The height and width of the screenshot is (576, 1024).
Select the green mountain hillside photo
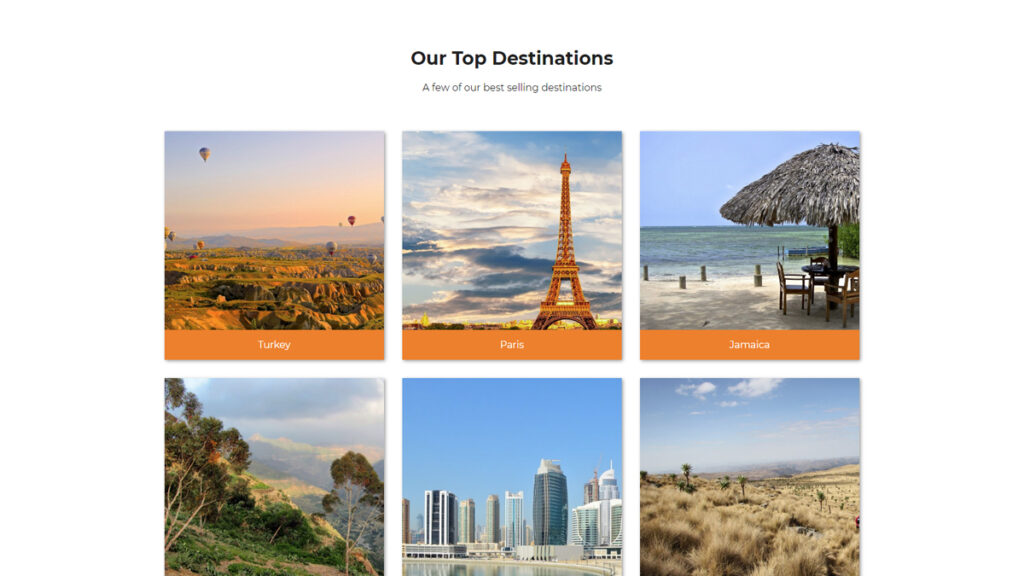click(x=274, y=477)
